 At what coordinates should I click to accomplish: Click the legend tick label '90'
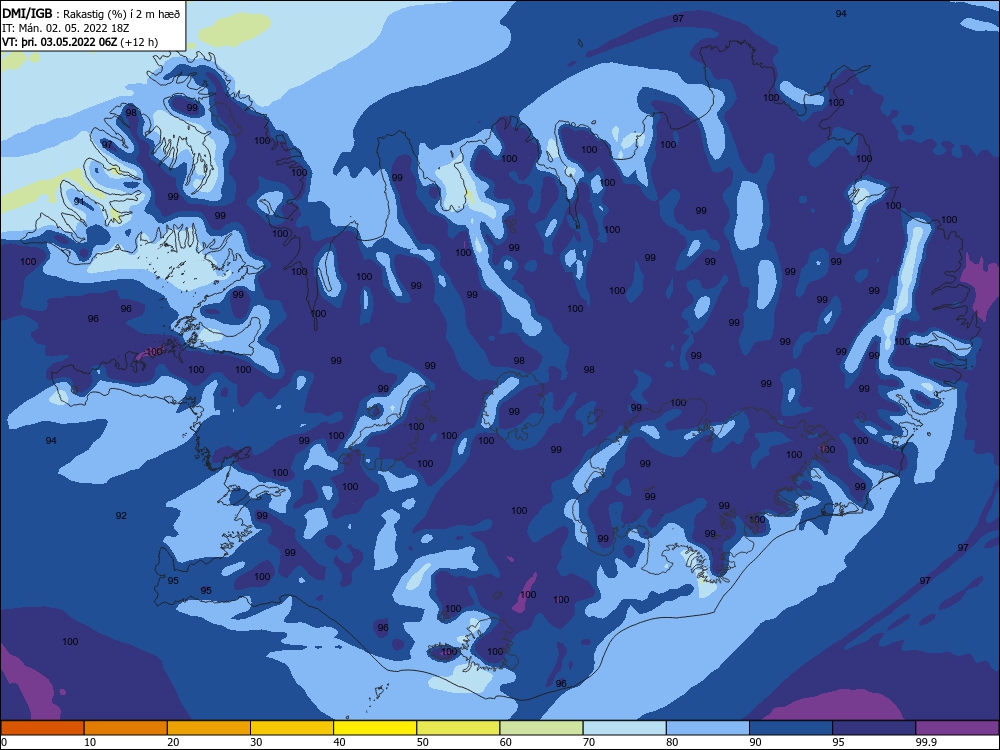(x=756, y=742)
